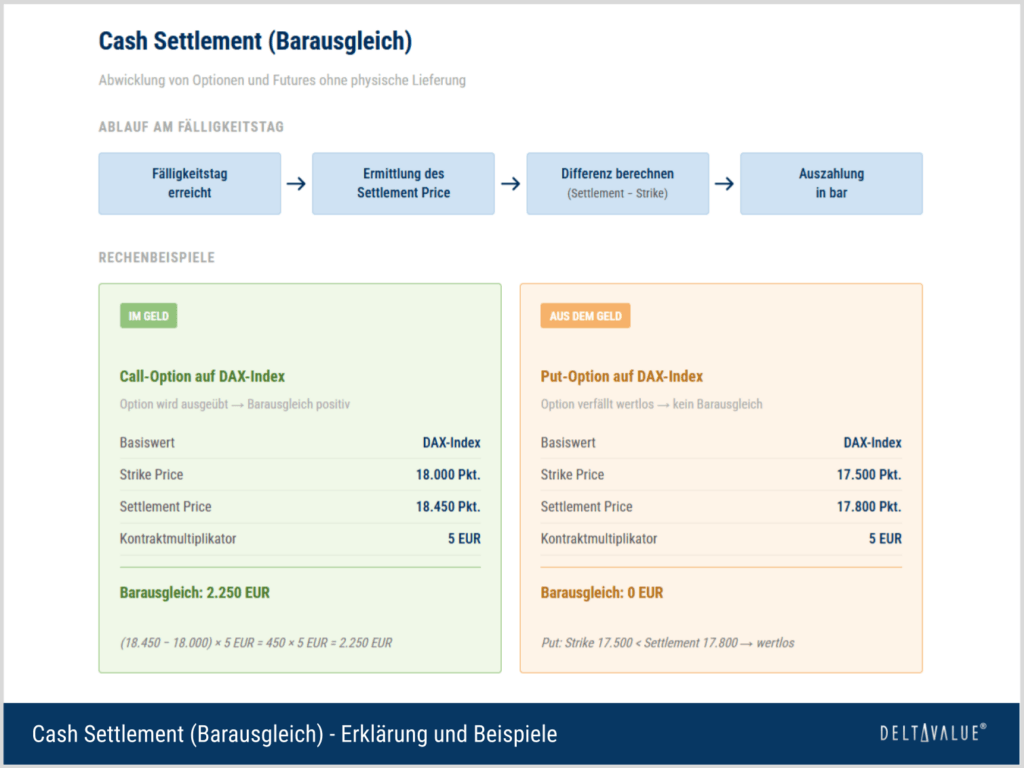Click the Kontraktmultiplikator row in put card
Image resolution: width=1024 pixels, height=768 pixels.
721,539
